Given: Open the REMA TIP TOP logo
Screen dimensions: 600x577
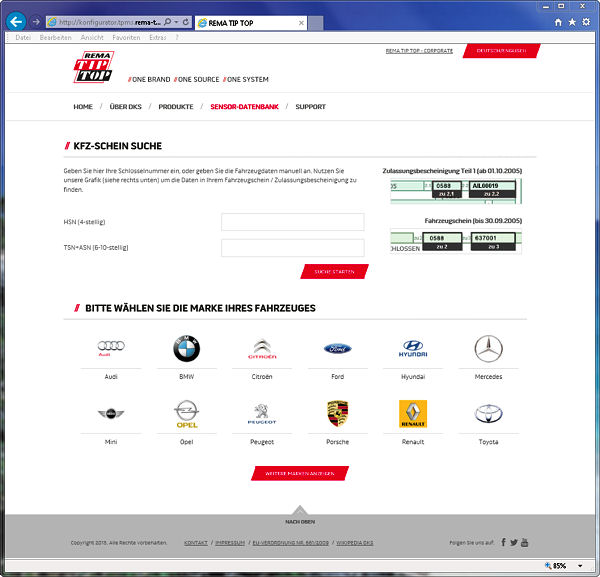Looking at the screenshot, I should tap(94, 67).
